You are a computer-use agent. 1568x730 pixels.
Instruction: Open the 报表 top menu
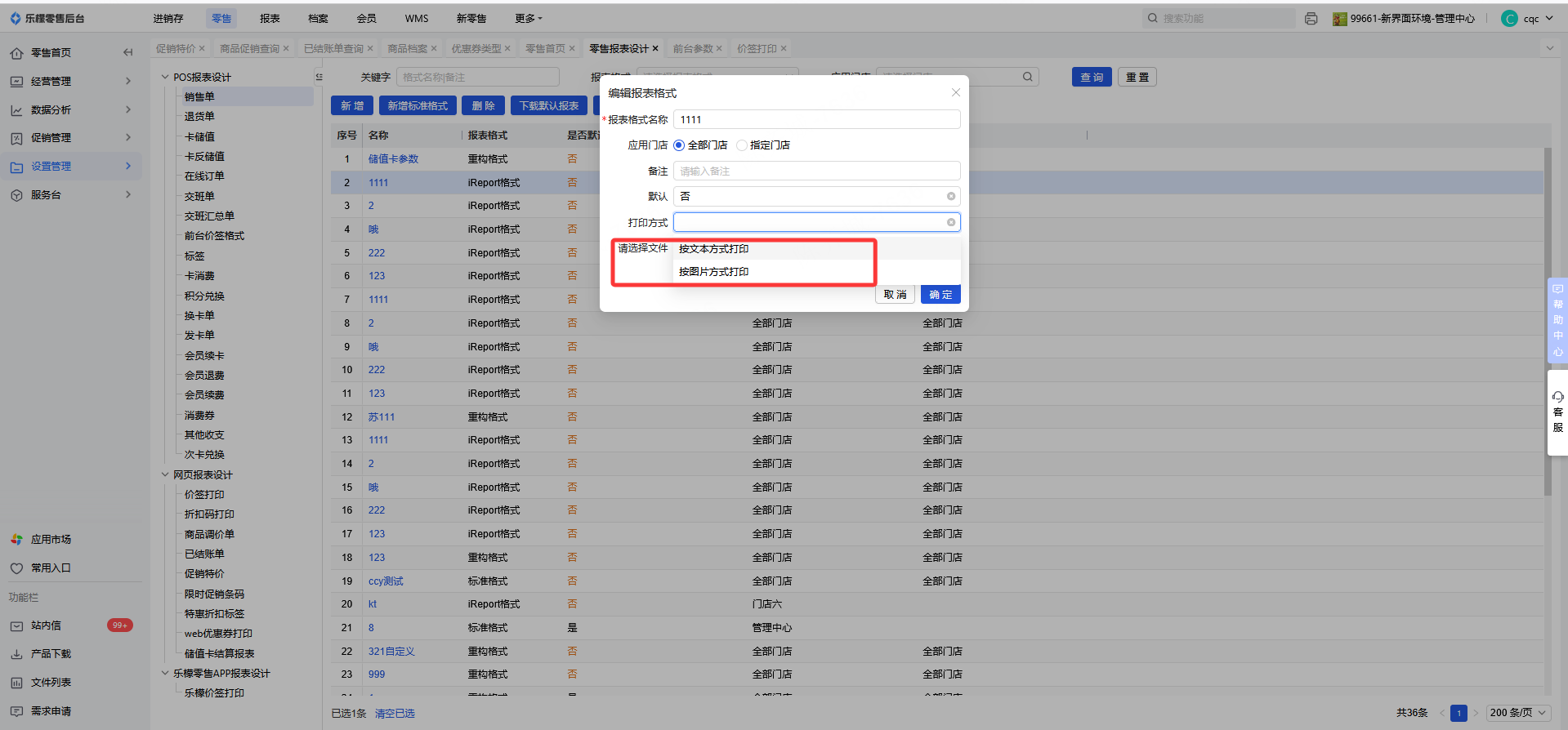point(270,18)
